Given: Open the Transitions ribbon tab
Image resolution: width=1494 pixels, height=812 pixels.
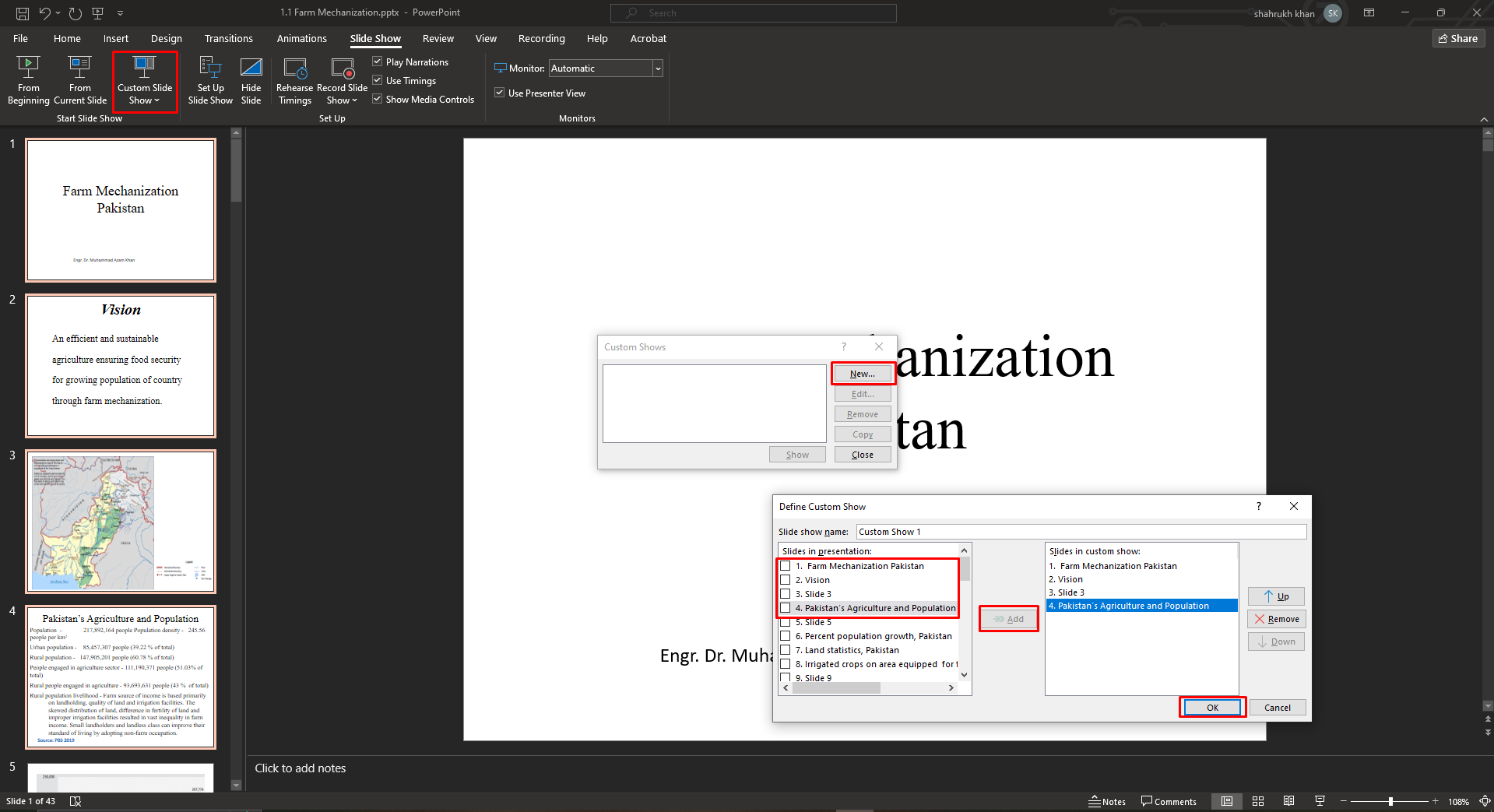Looking at the screenshot, I should tap(228, 38).
